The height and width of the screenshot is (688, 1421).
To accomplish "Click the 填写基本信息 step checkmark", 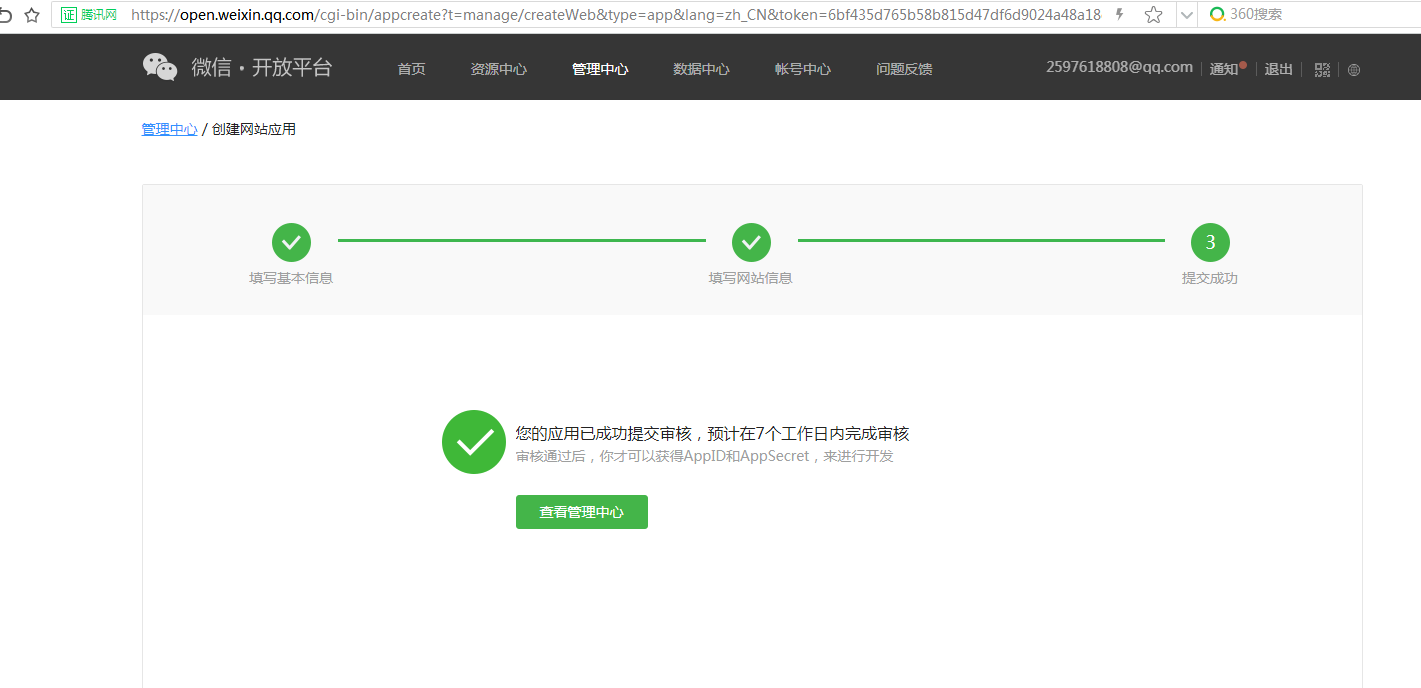I will (291, 242).
